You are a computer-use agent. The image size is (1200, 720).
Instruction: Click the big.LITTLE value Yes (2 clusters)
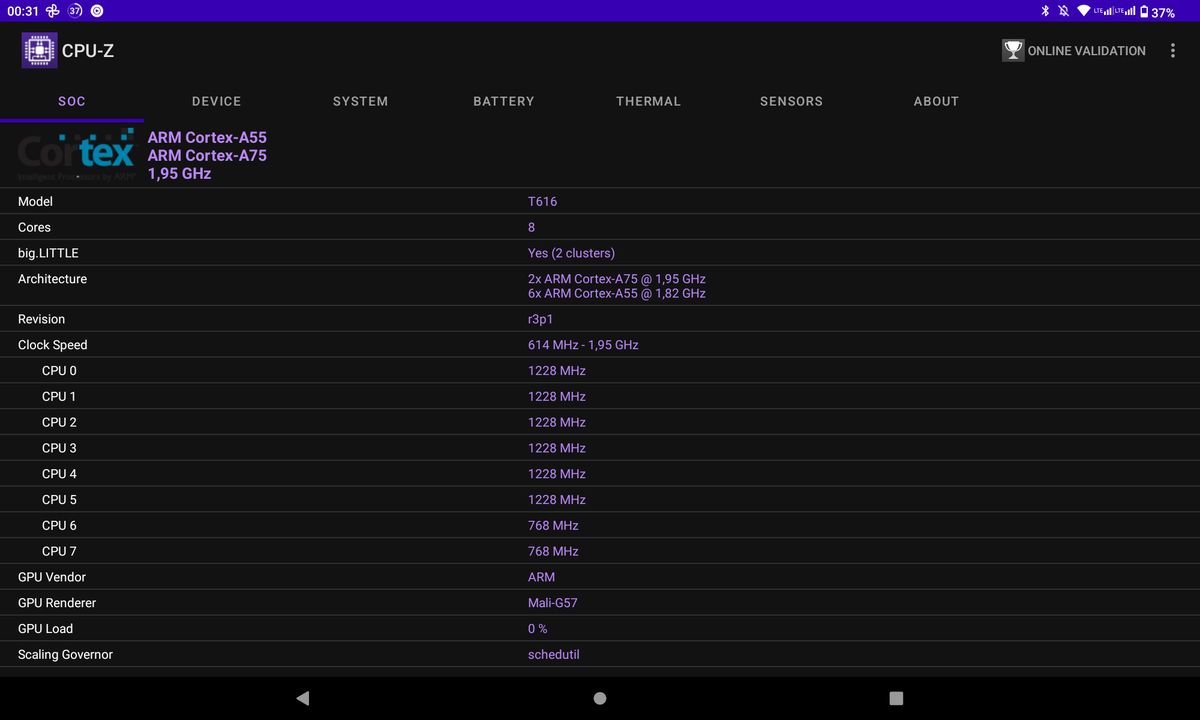pyautogui.click(x=571, y=253)
